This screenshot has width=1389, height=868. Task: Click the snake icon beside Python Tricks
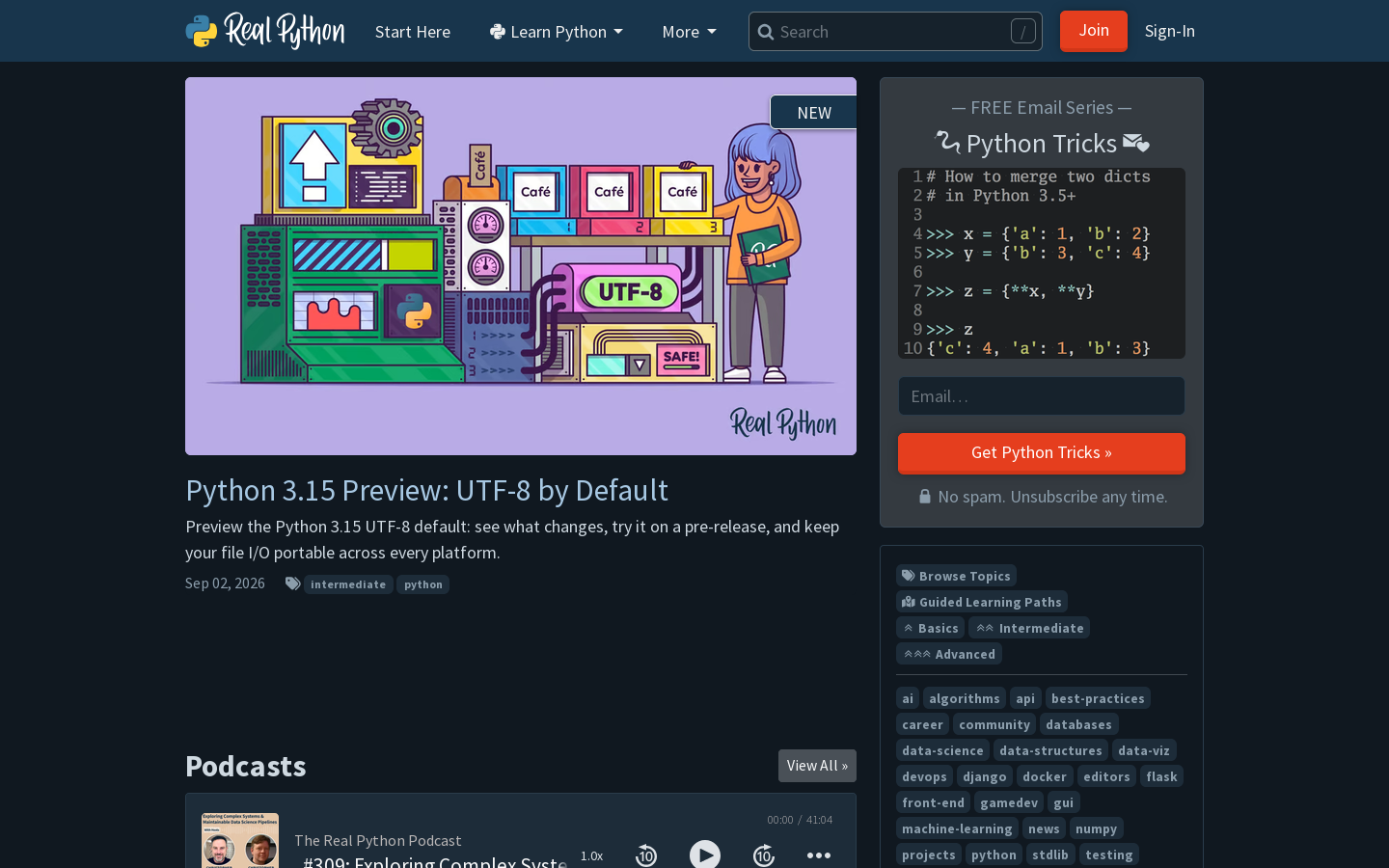(948, 143)
